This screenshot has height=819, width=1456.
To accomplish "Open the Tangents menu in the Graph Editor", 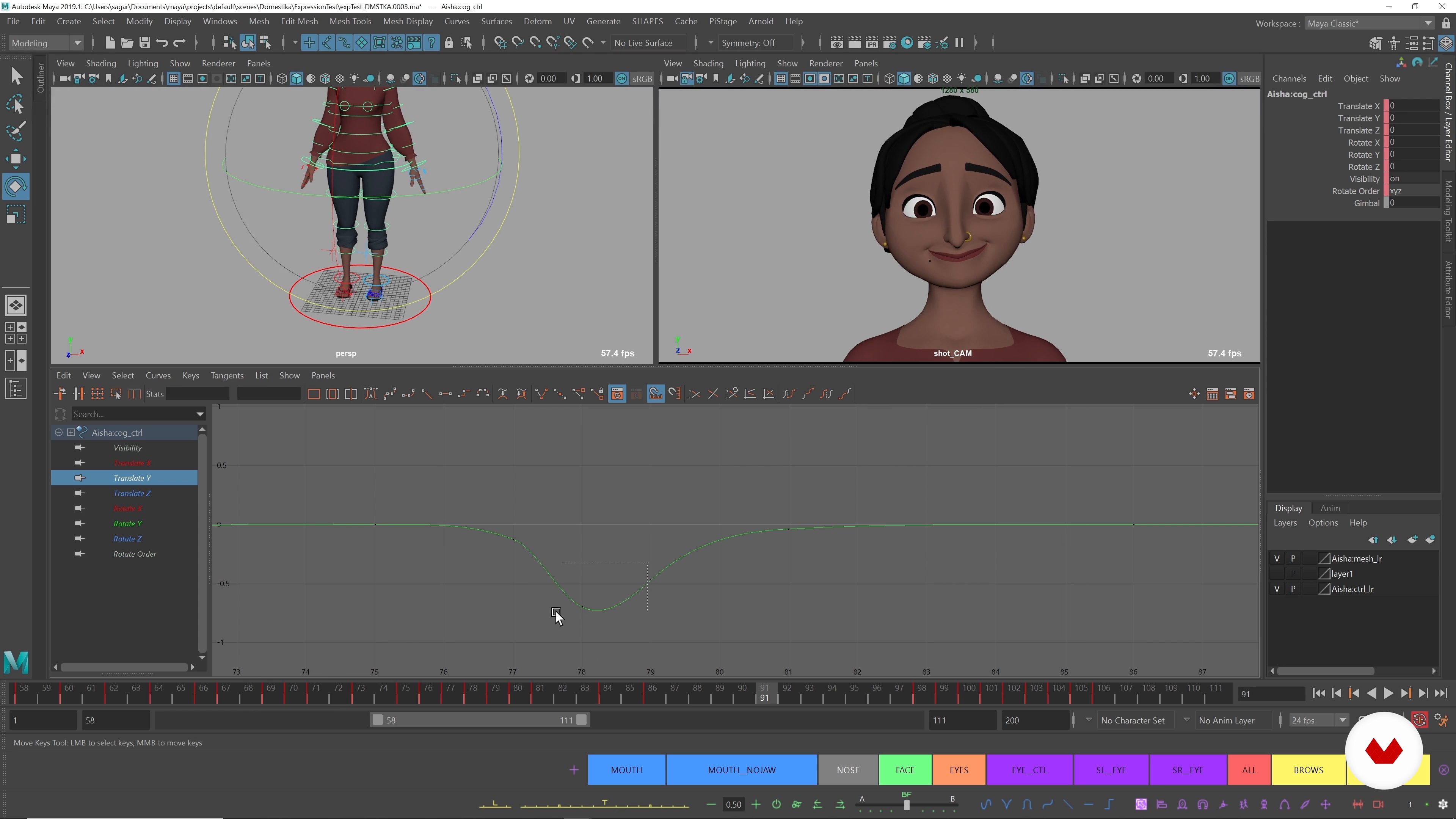I will point(227,375).
